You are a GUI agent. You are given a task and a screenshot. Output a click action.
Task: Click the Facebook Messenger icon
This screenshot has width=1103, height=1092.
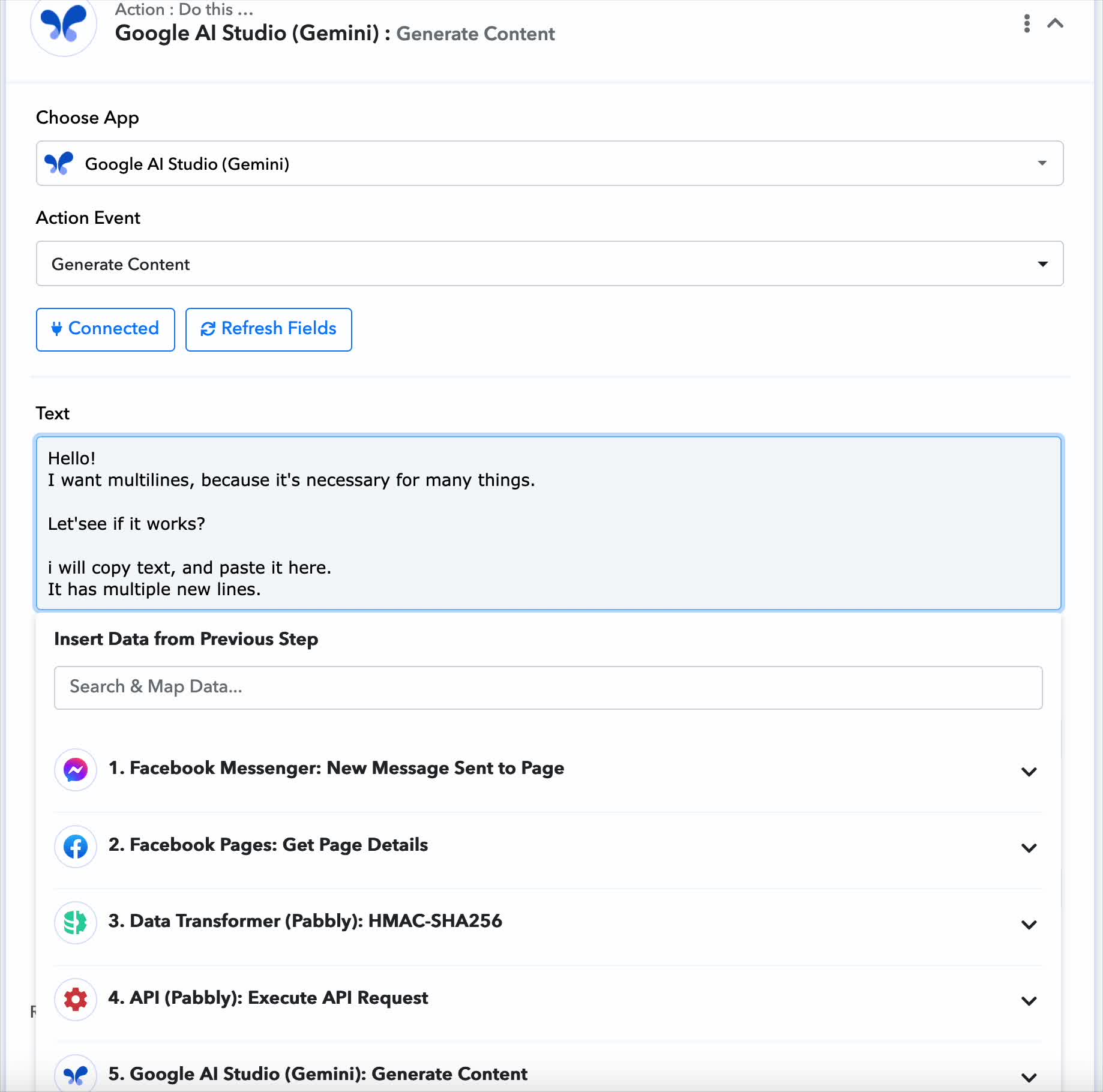(76, 769)
